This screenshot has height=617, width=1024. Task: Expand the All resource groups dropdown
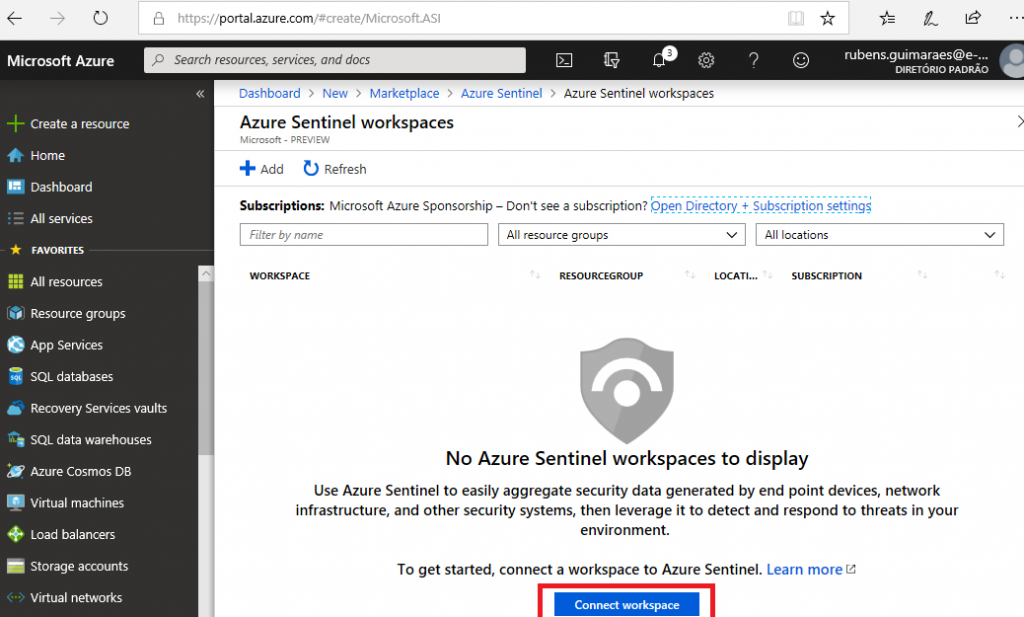pos(621,235)
